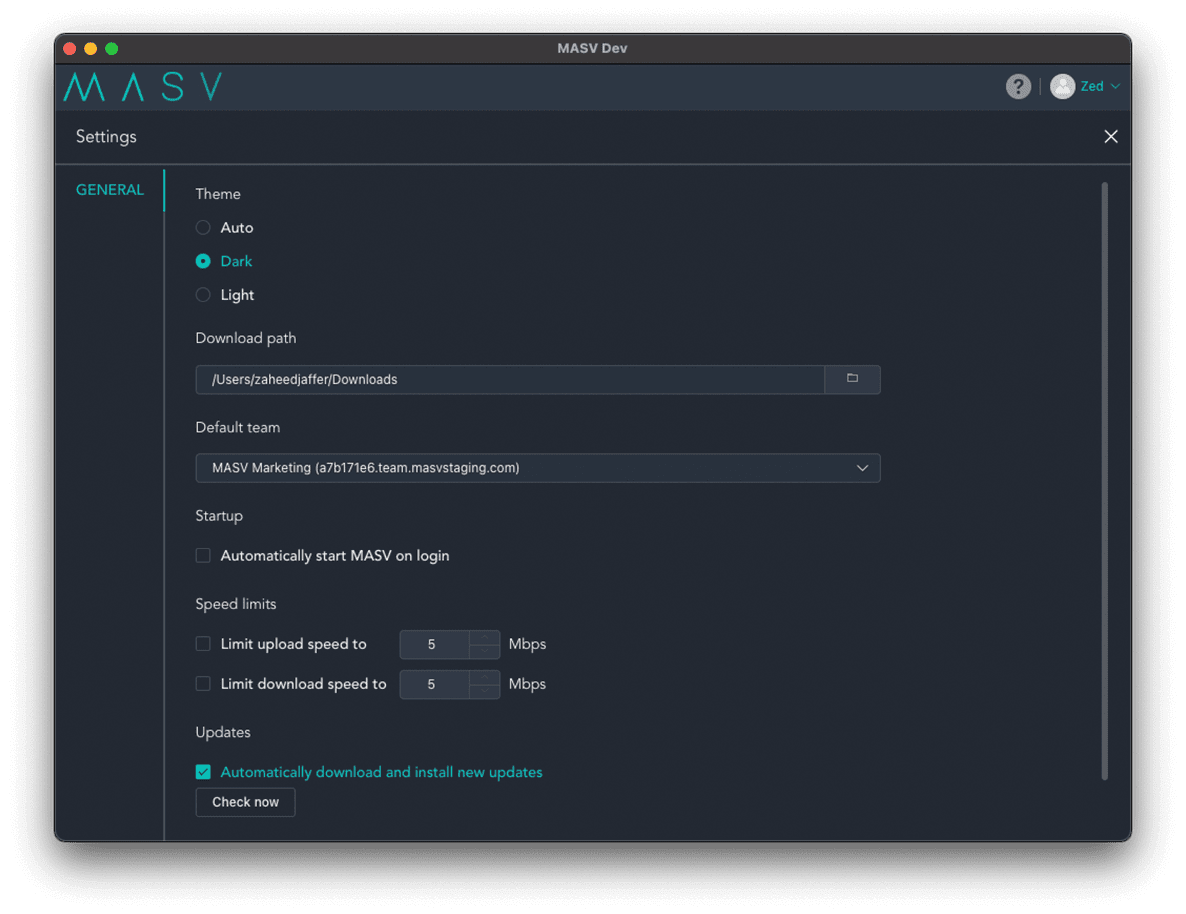Click the Startup section heading
This screenshot has height=914, width=1186.
point(219,516)
